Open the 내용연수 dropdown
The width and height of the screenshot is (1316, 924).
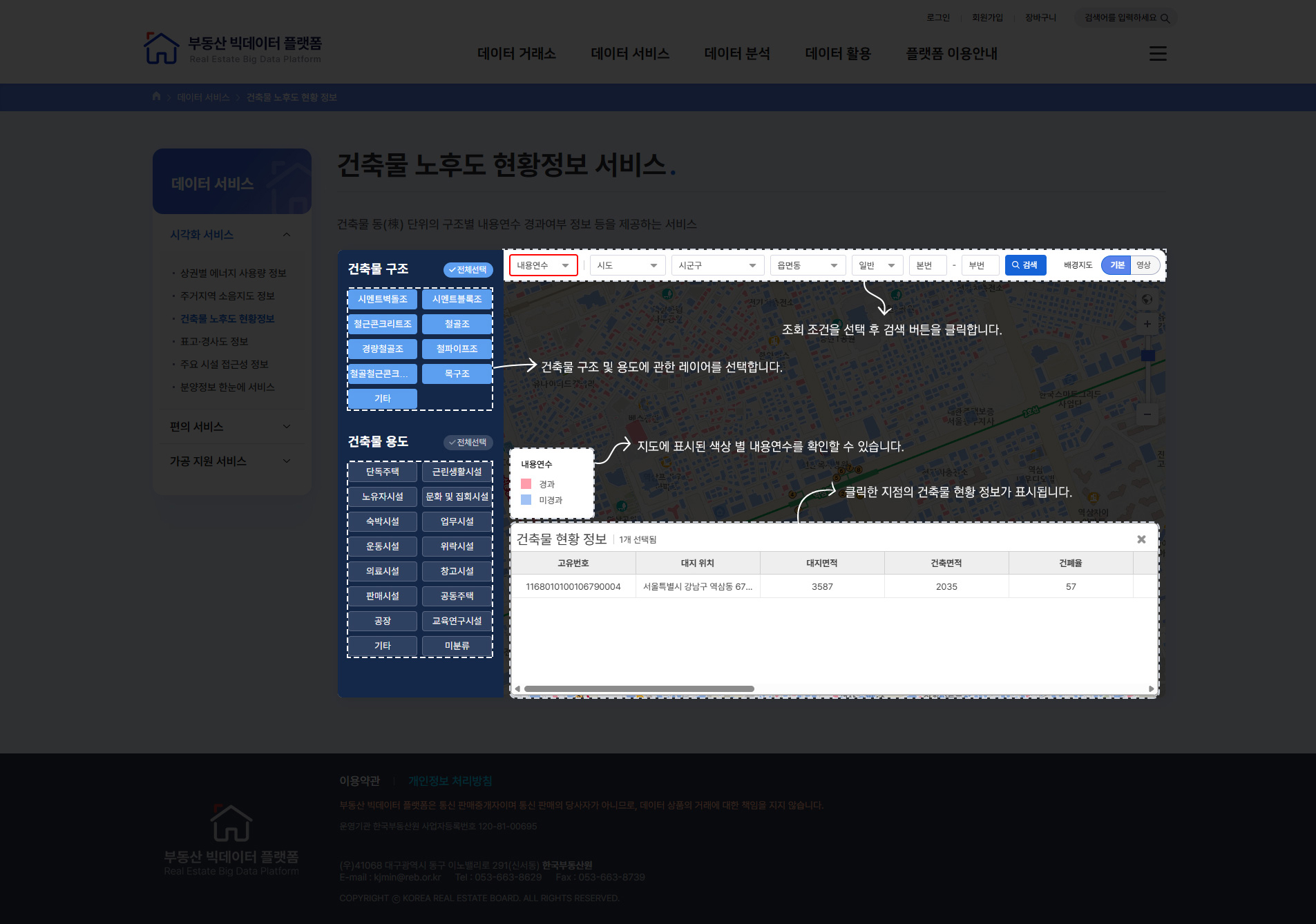[543, 265]
